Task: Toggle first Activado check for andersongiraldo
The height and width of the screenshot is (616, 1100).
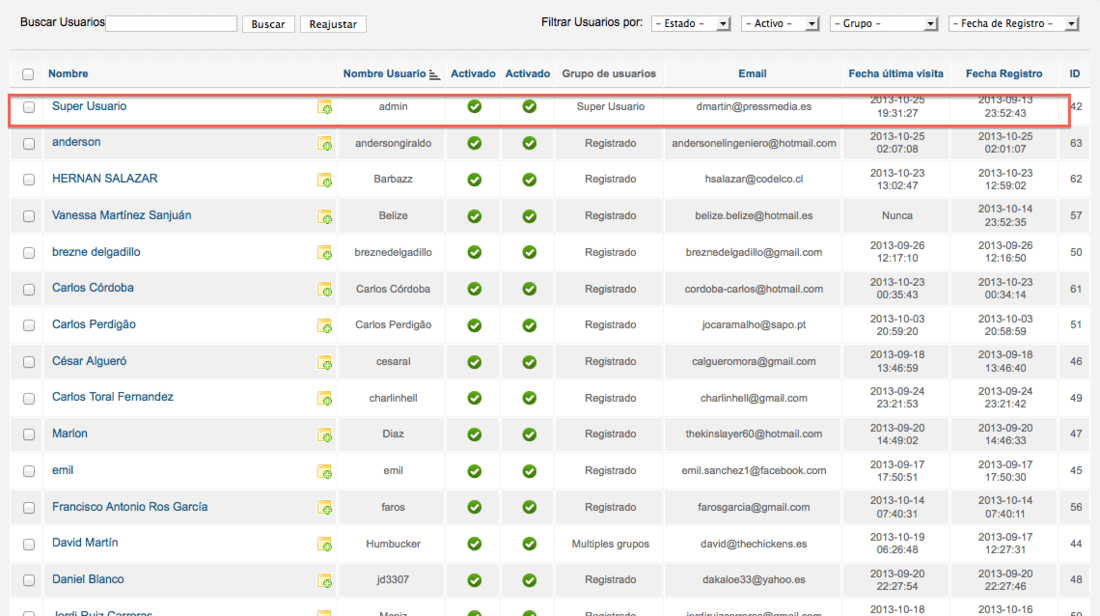Action: click(x=474, y=143)
